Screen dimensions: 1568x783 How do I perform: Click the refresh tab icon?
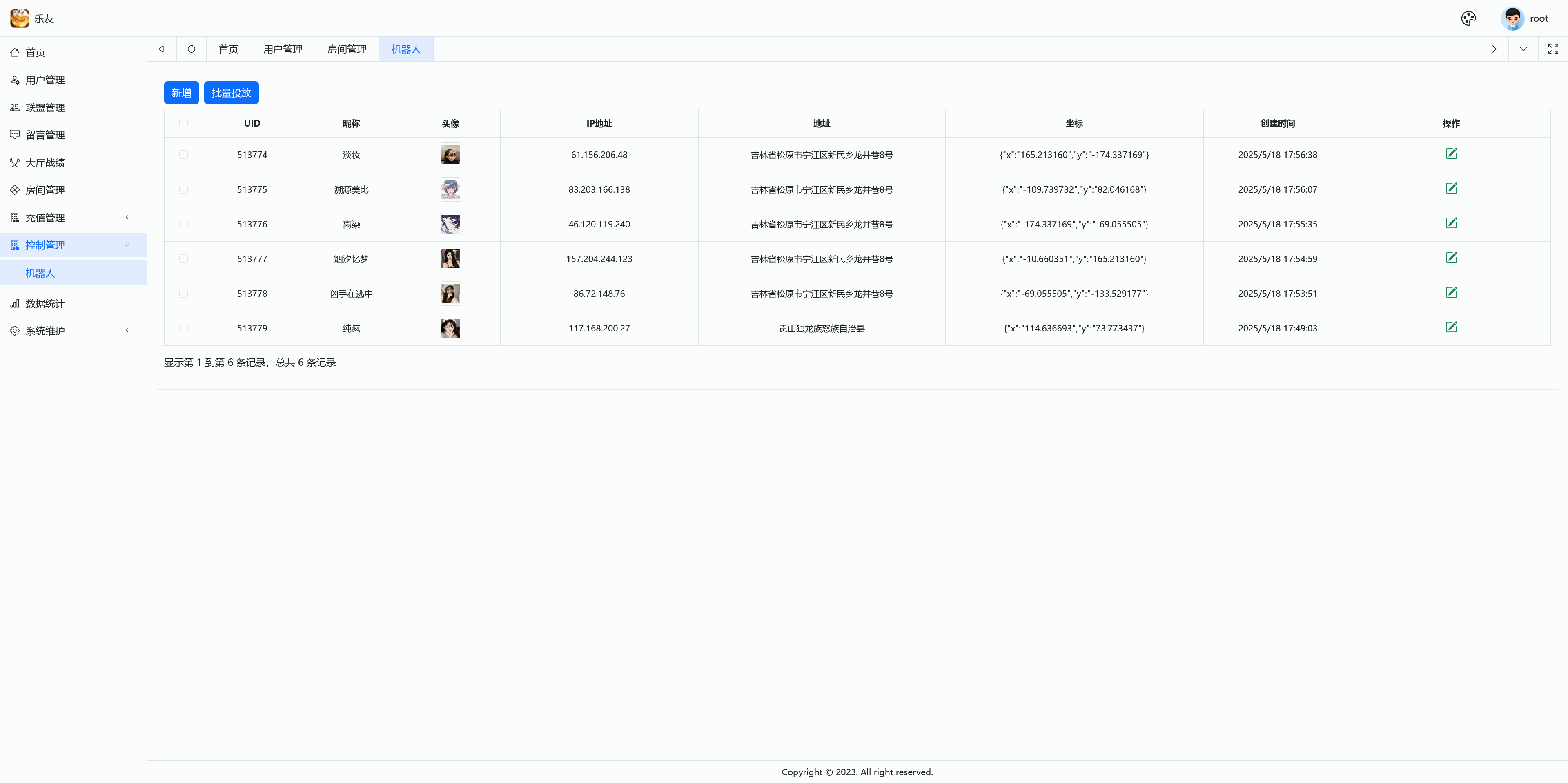[191, 49]
